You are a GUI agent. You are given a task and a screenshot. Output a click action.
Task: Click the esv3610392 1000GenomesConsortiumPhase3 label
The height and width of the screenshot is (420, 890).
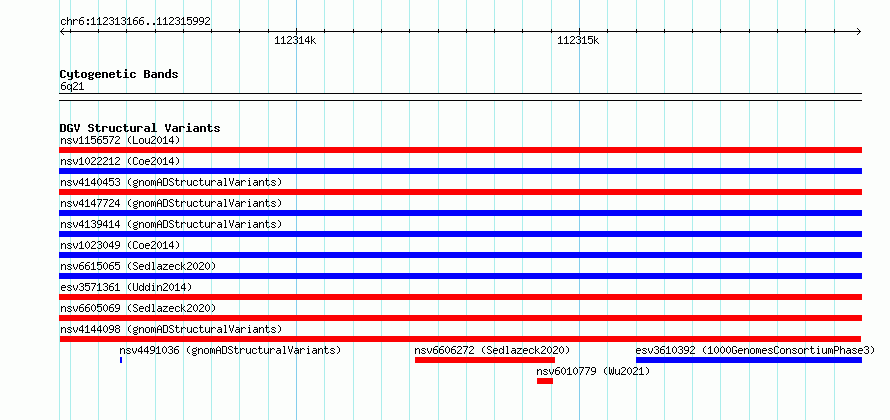click(755, 350)
